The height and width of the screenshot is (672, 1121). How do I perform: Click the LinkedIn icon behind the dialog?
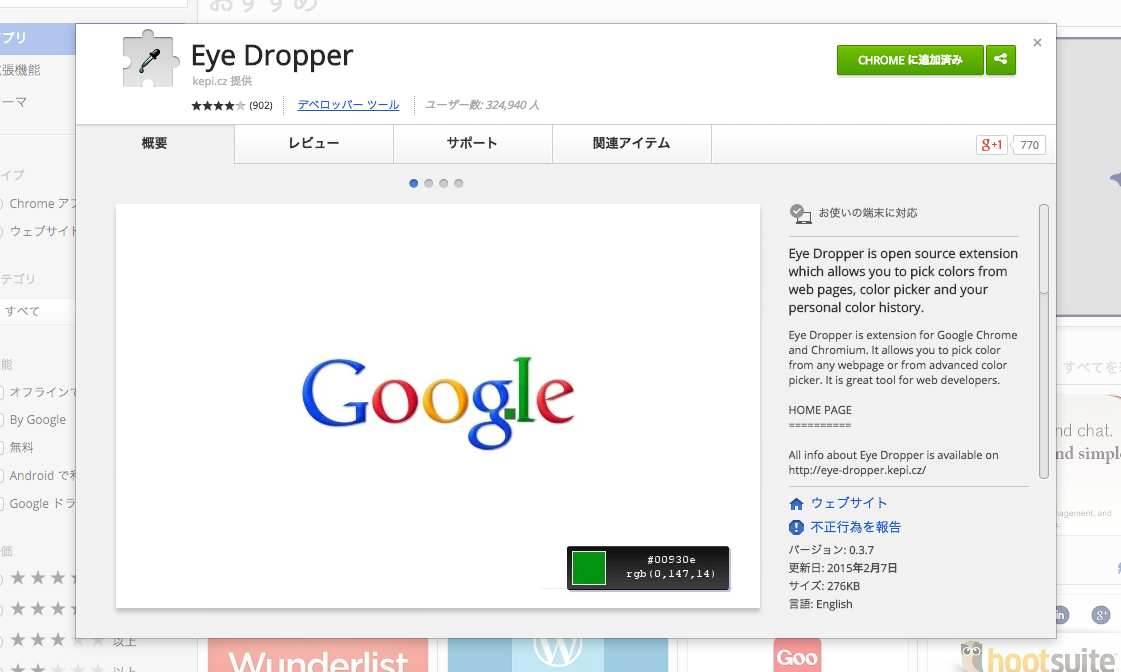coord(1061,615)
